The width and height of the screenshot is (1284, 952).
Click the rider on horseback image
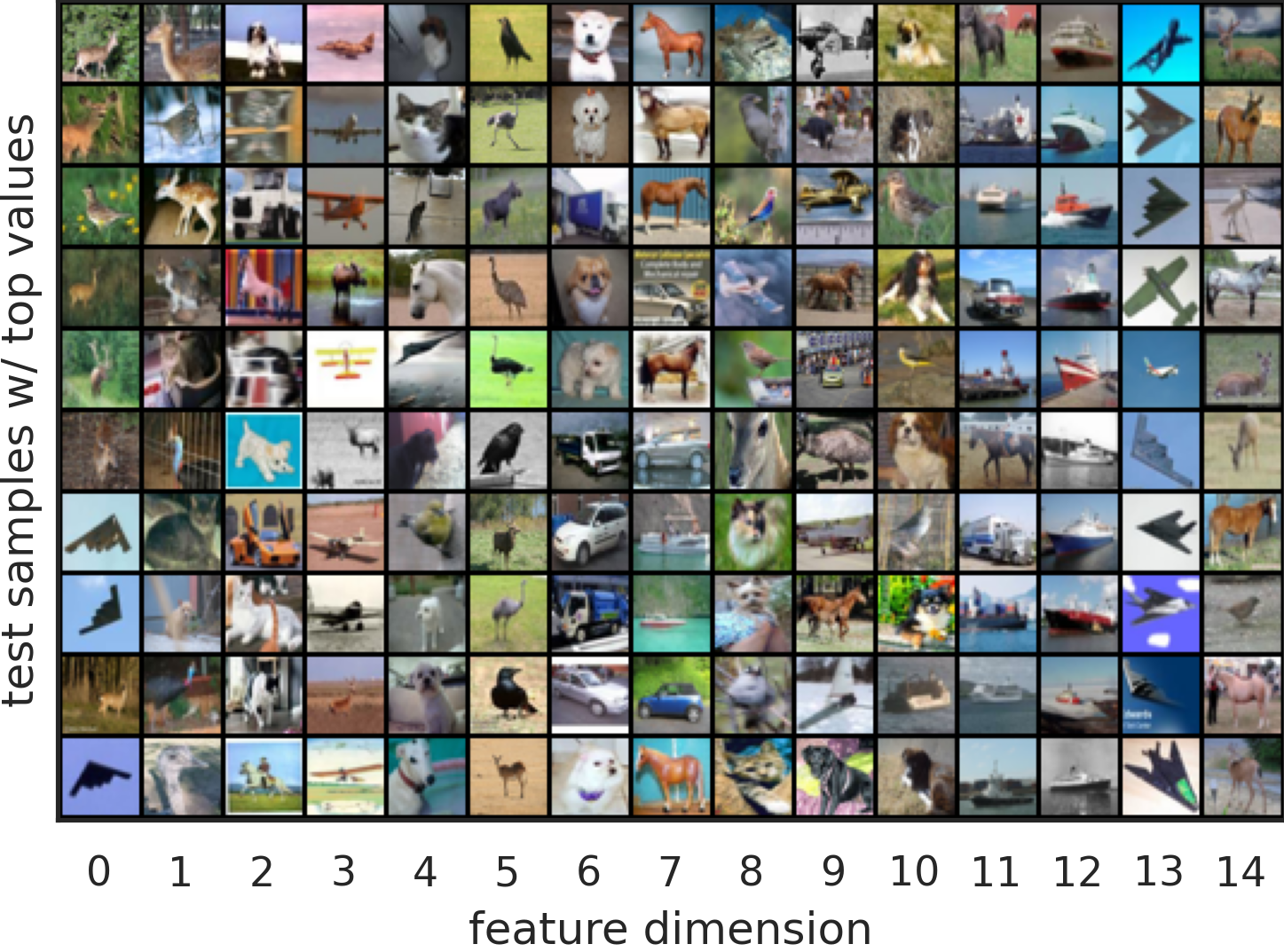tap(264, 777)
